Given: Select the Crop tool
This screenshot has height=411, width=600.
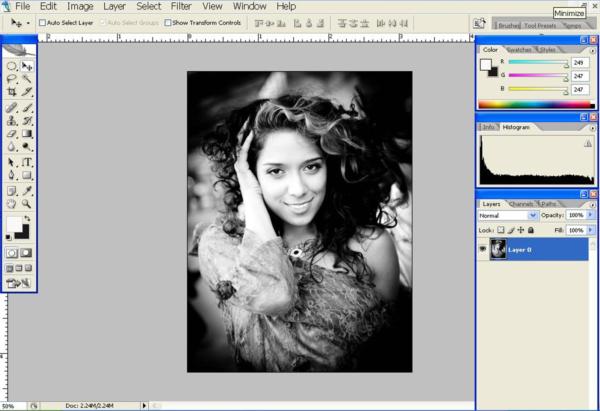Looking at the screenshot, I should 11,92.
